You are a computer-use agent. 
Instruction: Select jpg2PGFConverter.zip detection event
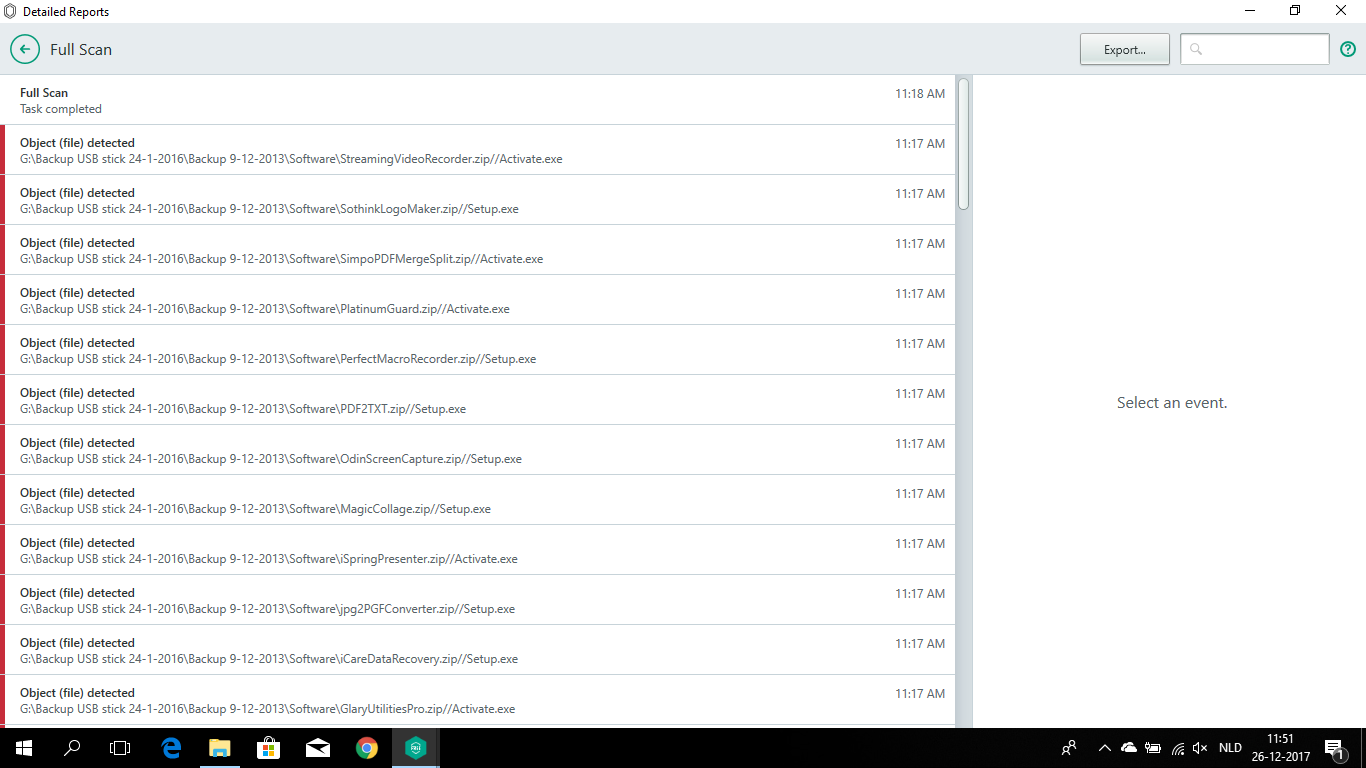(x=478, y=600)
